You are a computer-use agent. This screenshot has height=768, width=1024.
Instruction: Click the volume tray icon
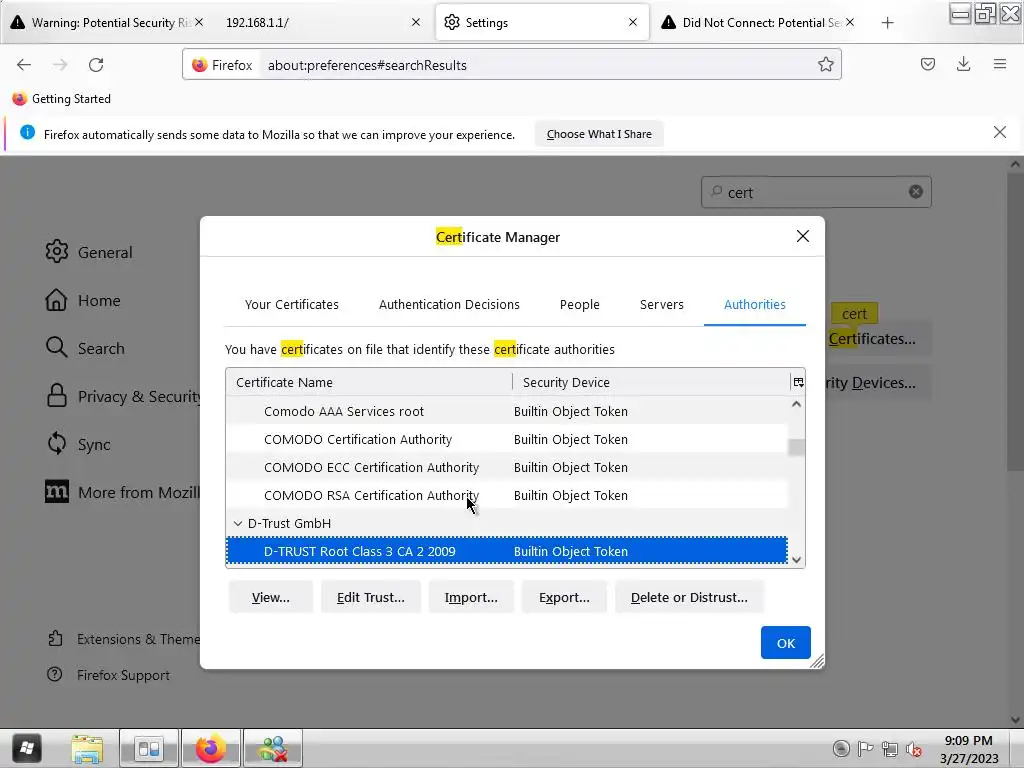pyautogui.click(x=914, y=749)
